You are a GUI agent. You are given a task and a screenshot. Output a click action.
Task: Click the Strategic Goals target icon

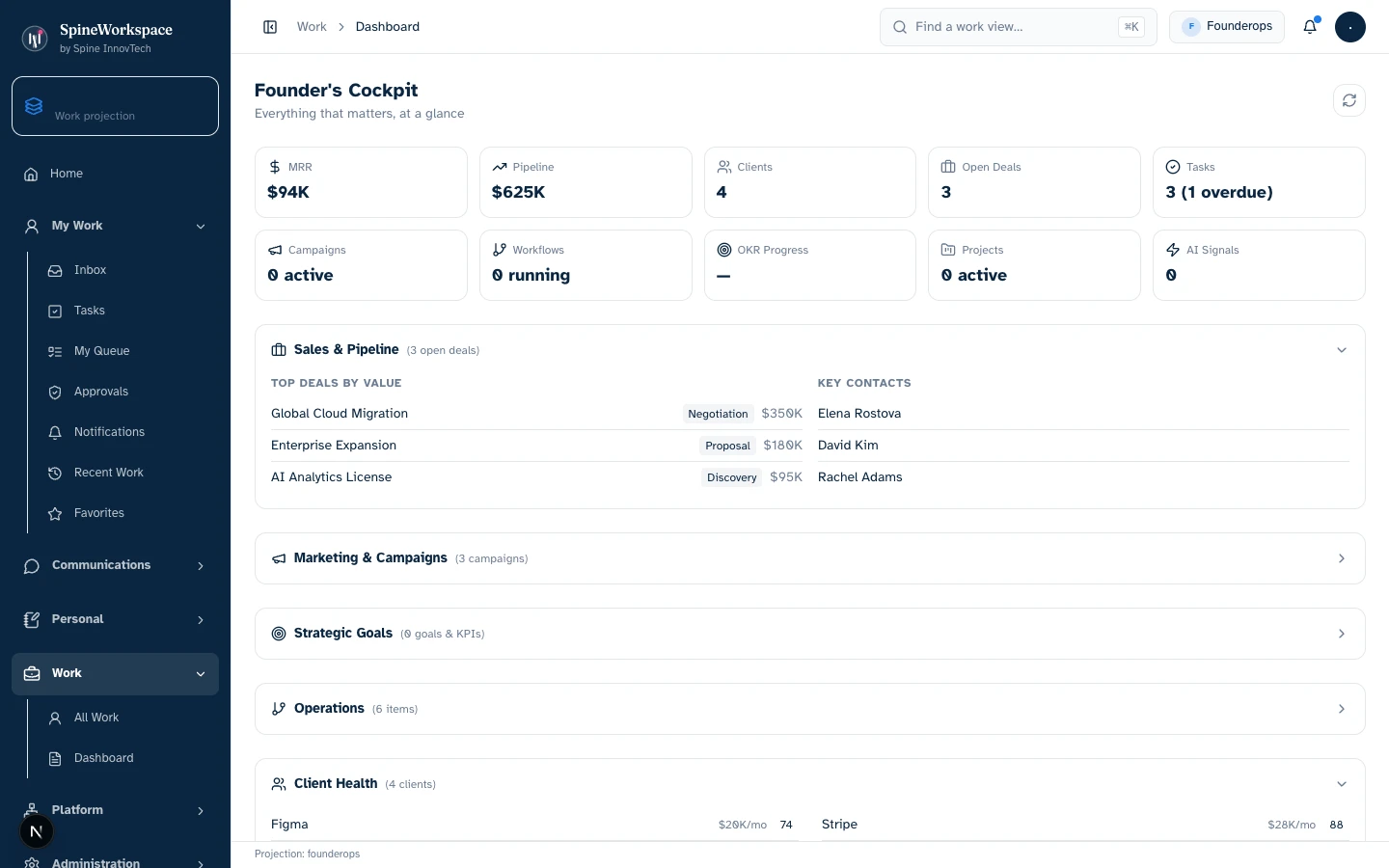tap(279, 634)
